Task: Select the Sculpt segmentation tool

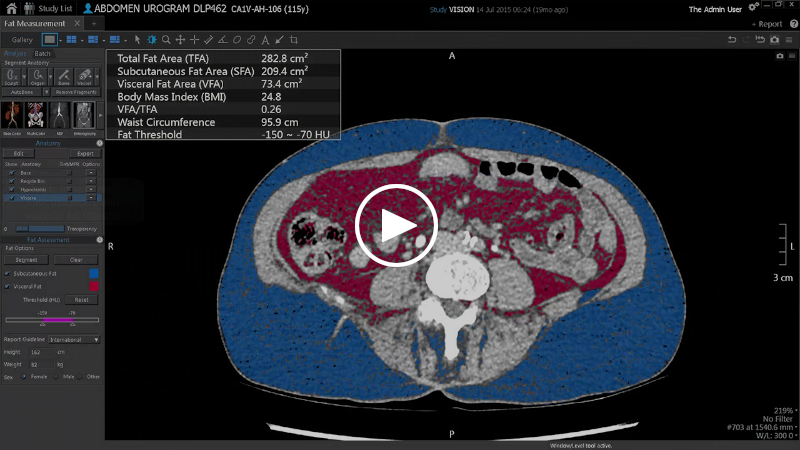Action: pos(12,77)
